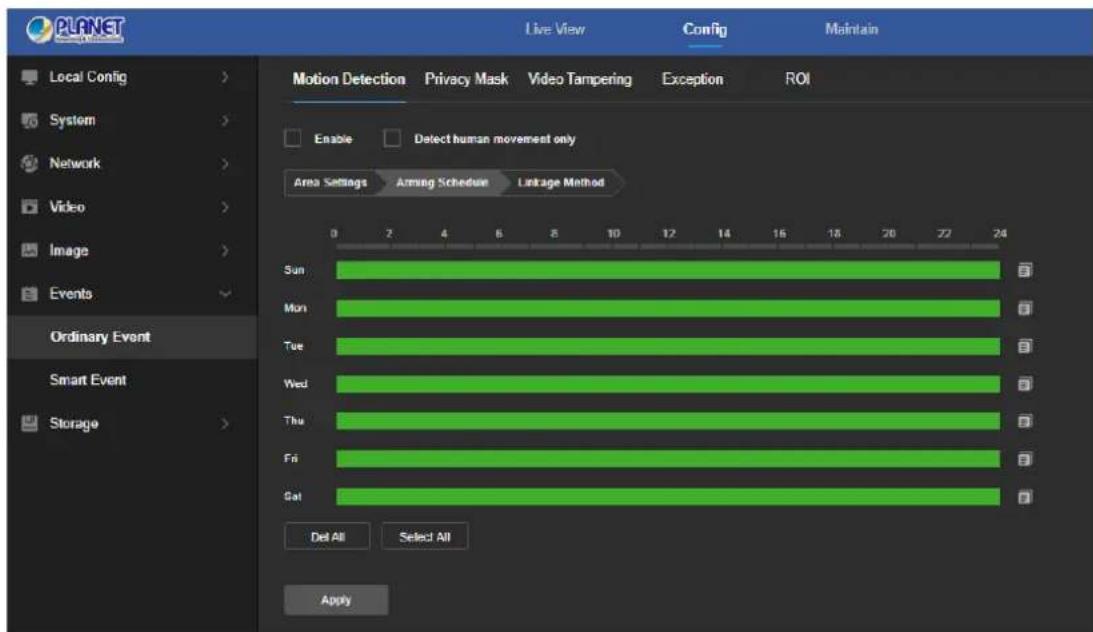Click the copy icon for Saturday schedule
The width and height of the screenshot is (1093, 632).
(1024, 497)
